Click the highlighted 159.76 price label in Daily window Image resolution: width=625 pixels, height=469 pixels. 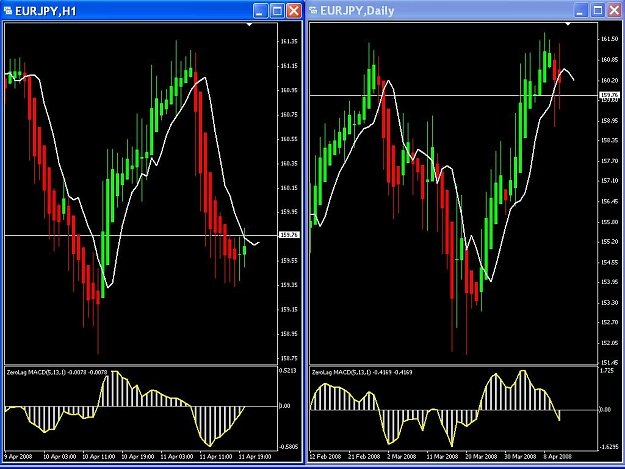point(610,95)
